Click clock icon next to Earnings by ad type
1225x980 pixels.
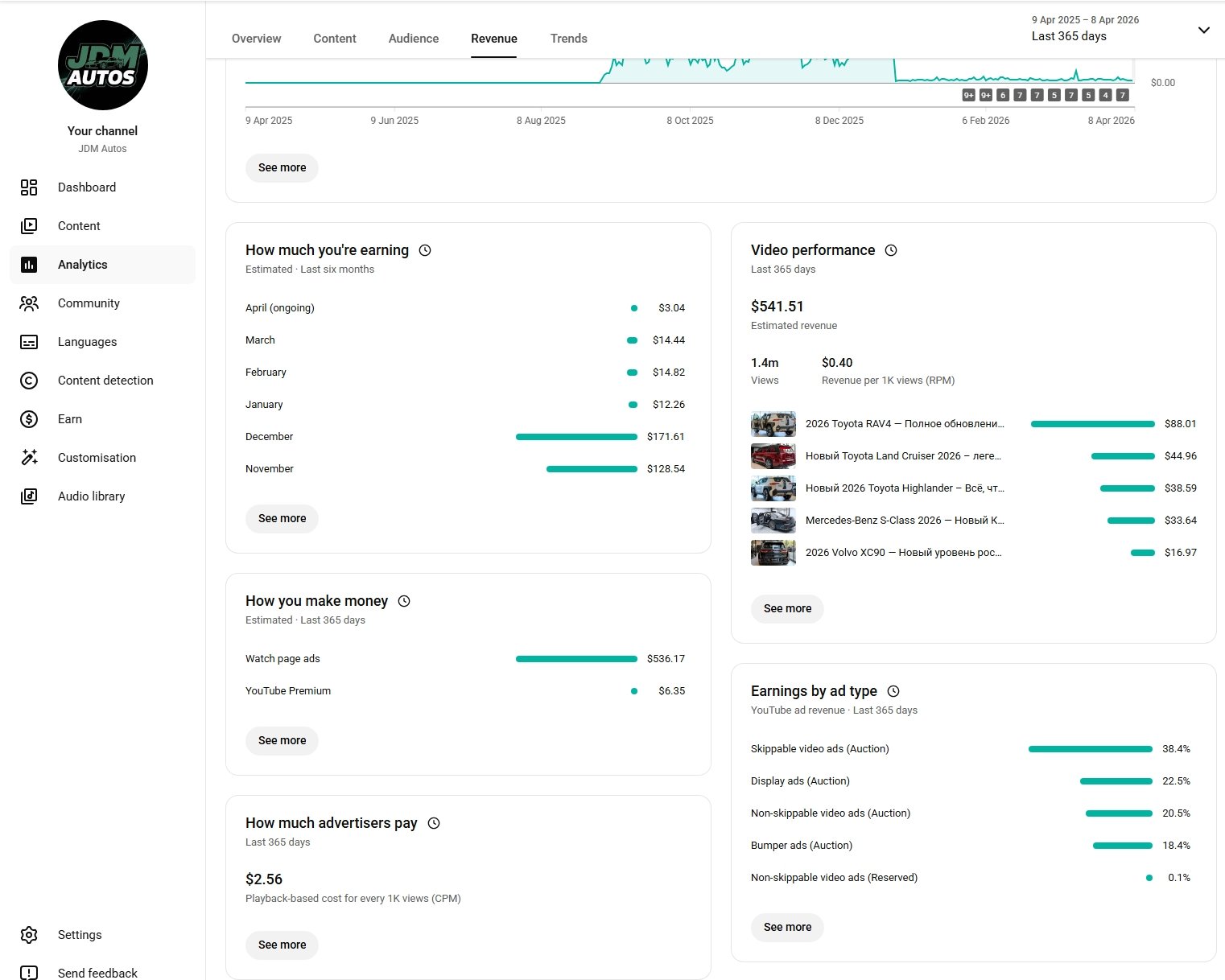(x=893, y=691)
